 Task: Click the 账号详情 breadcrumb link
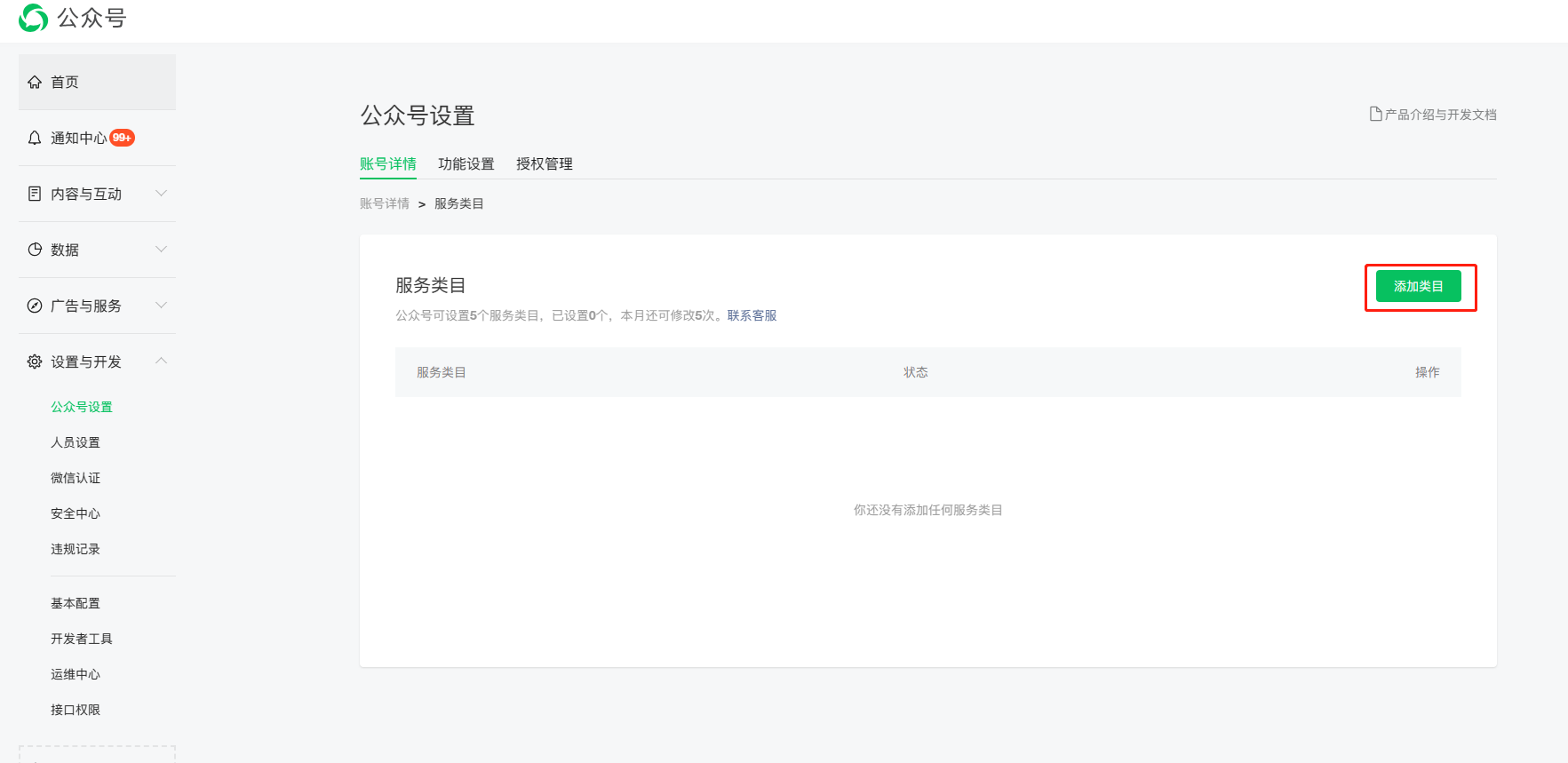pos(385,203)
